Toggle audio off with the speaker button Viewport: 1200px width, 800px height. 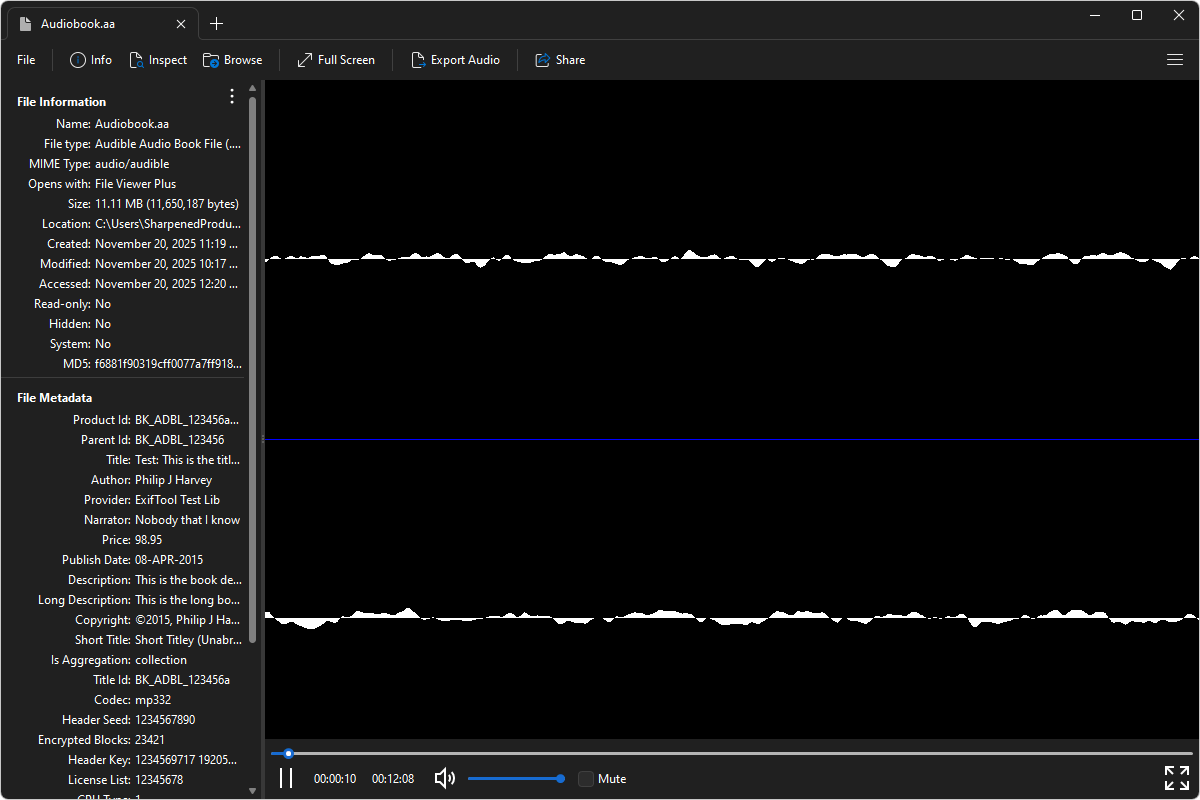click(x=444, y=778)
